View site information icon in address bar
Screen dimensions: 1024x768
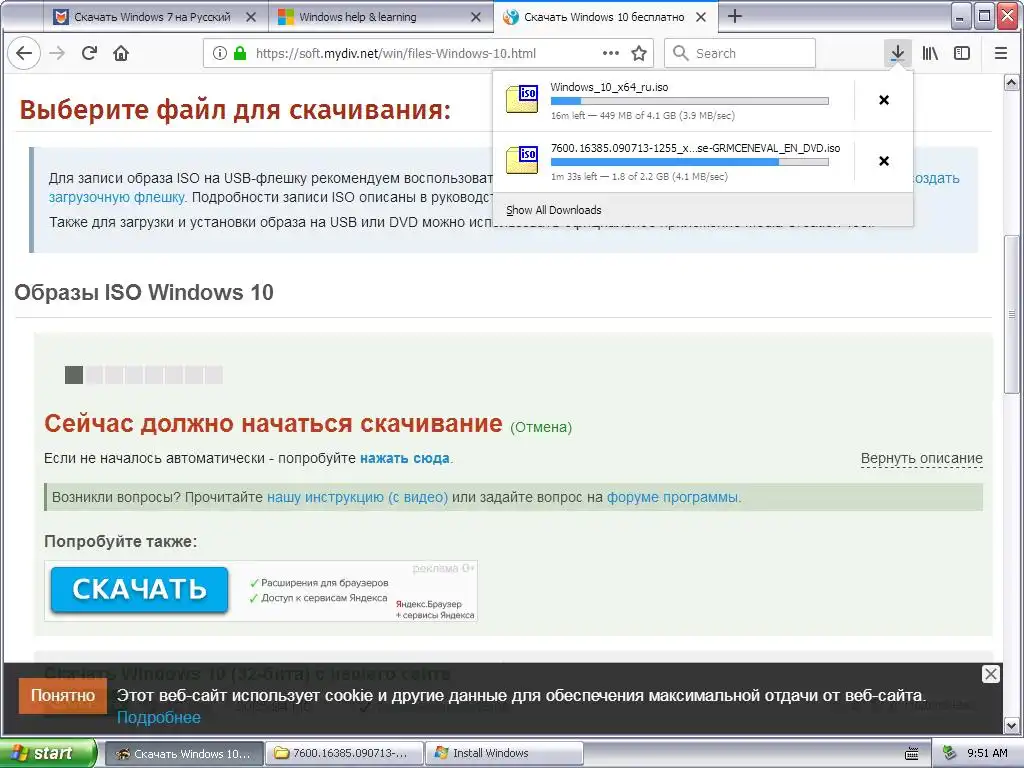click(x=220, y=53)
